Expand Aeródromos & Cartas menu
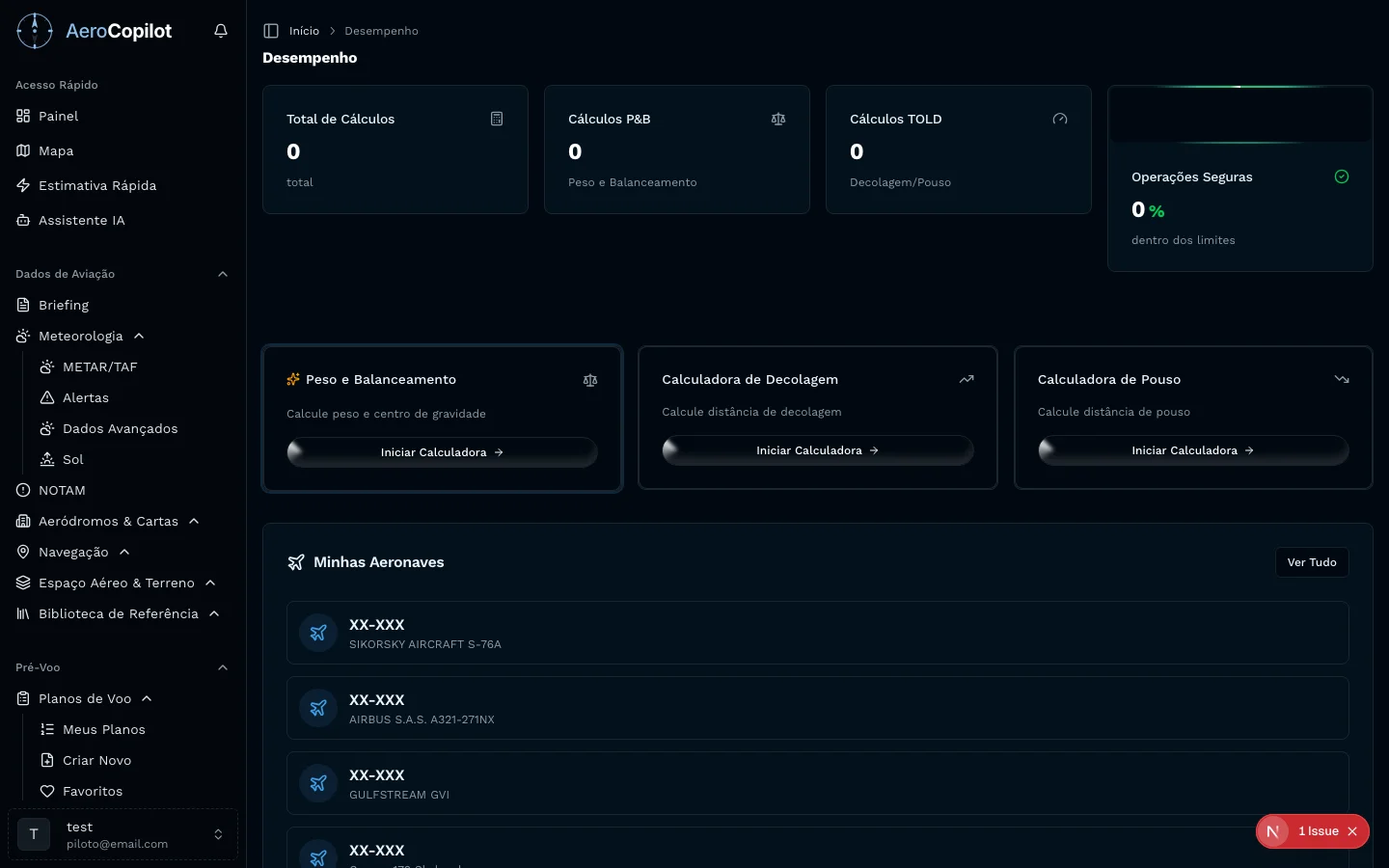 [194, 521]
